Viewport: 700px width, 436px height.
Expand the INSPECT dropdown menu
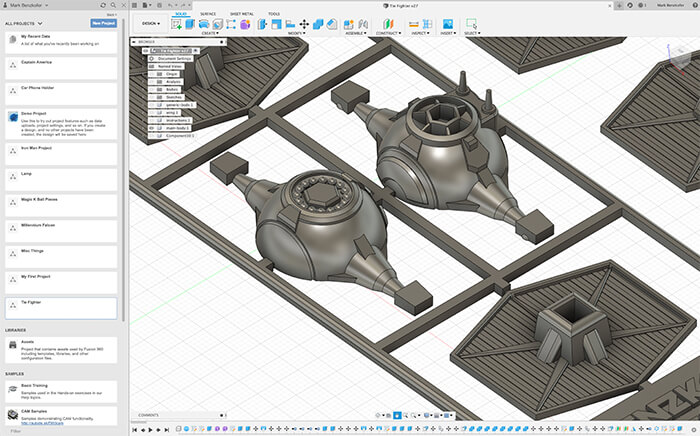(x=420, y=33)
